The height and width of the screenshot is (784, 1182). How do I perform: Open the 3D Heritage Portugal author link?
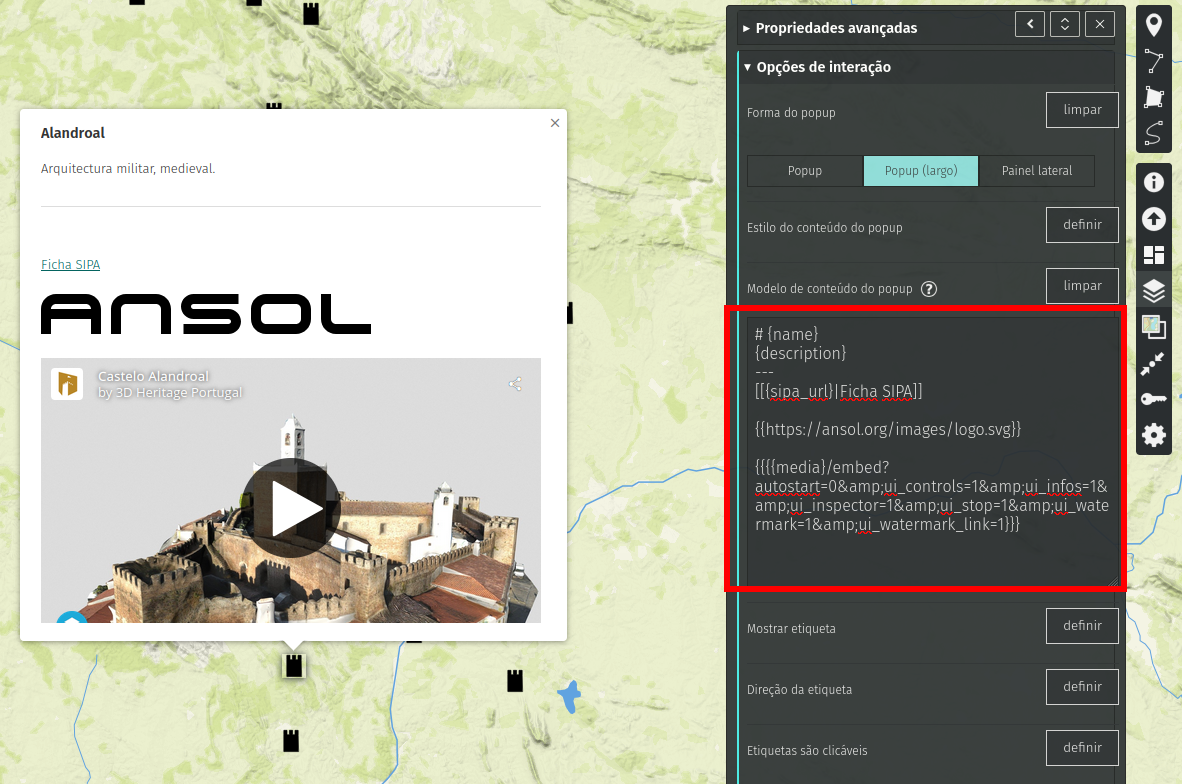(x=178, y=393)
